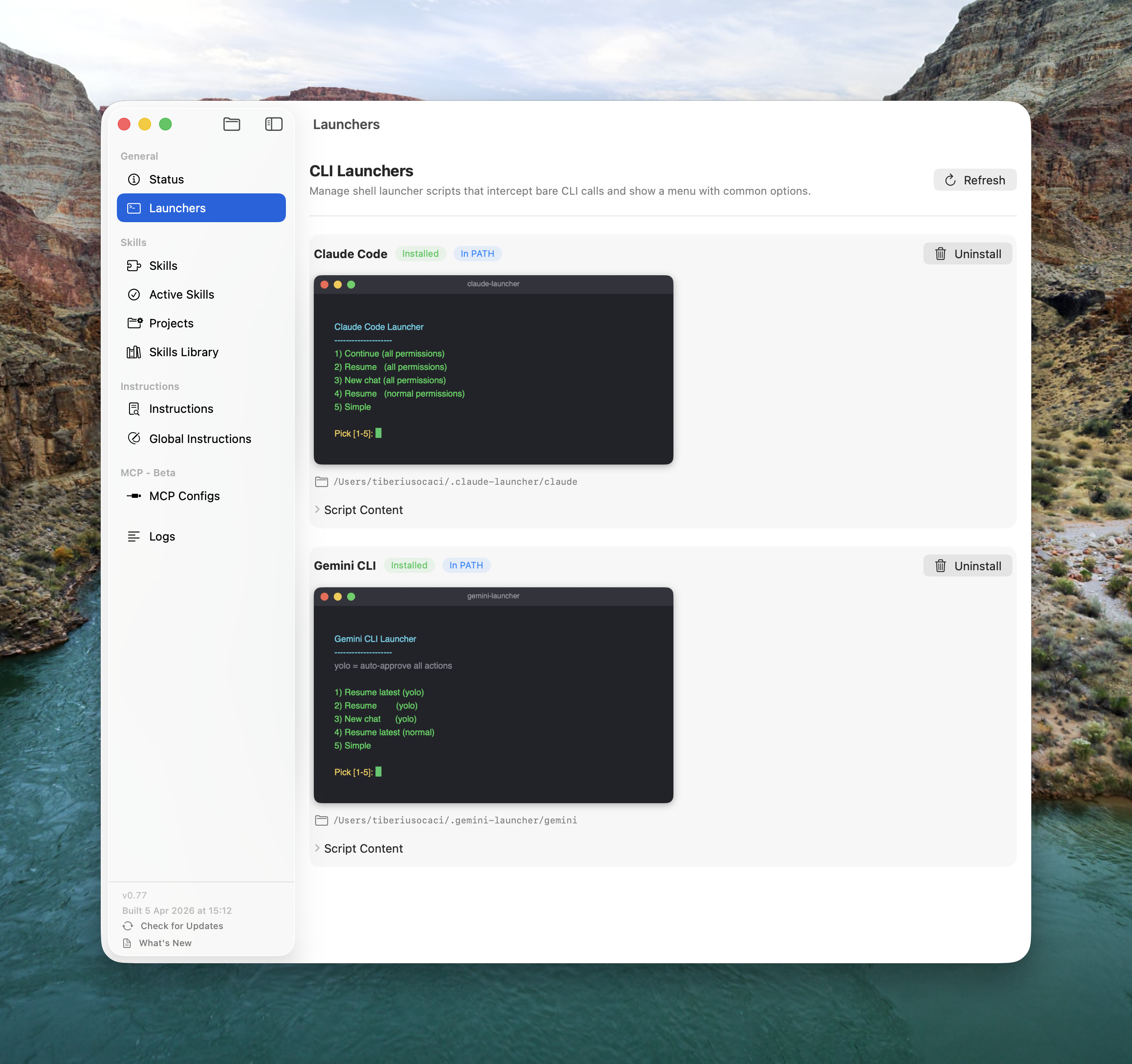
Task: Click the folder icon in the window toolbar
Action: click(231, 124)
